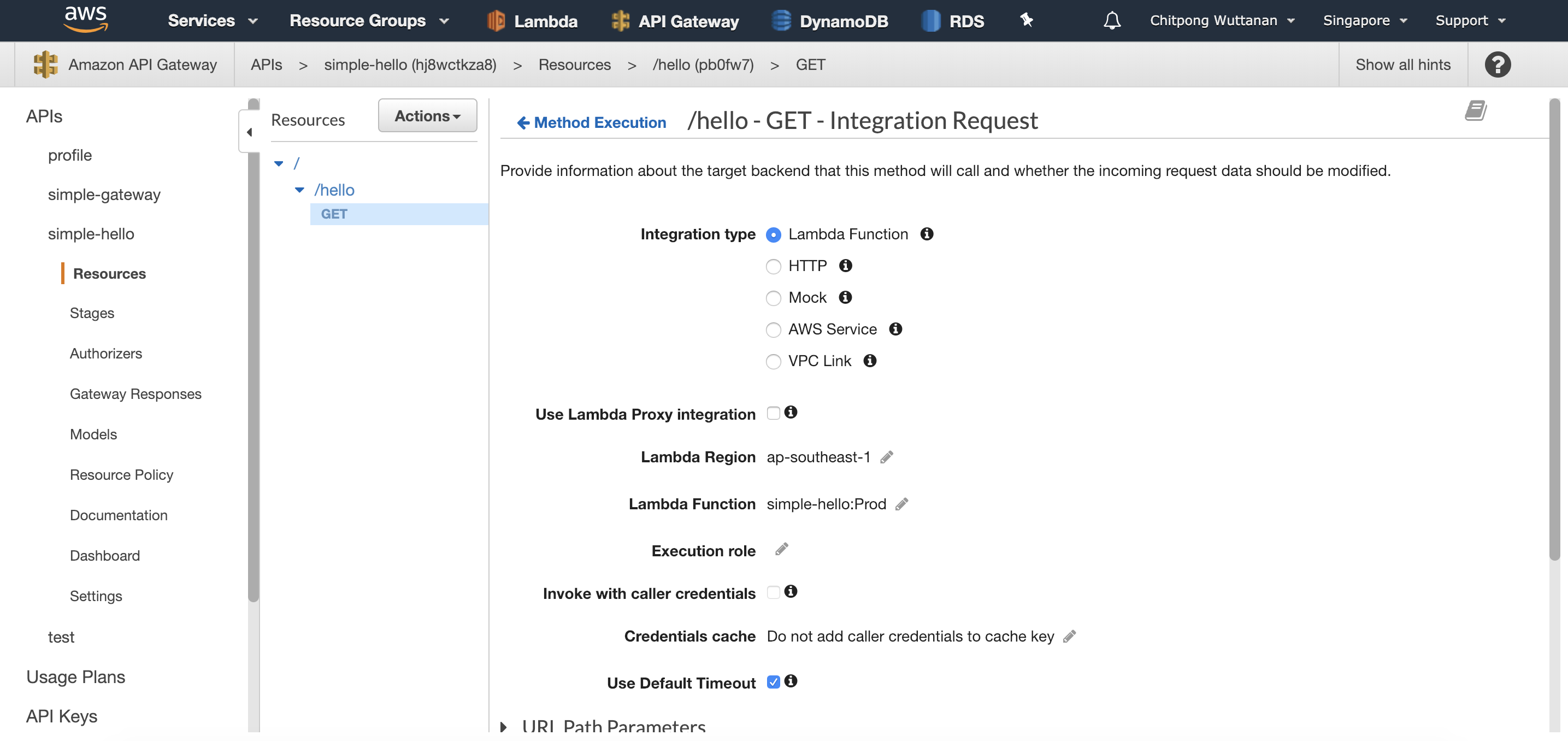Open Models in the sidebar

click(x=93, y=435)
